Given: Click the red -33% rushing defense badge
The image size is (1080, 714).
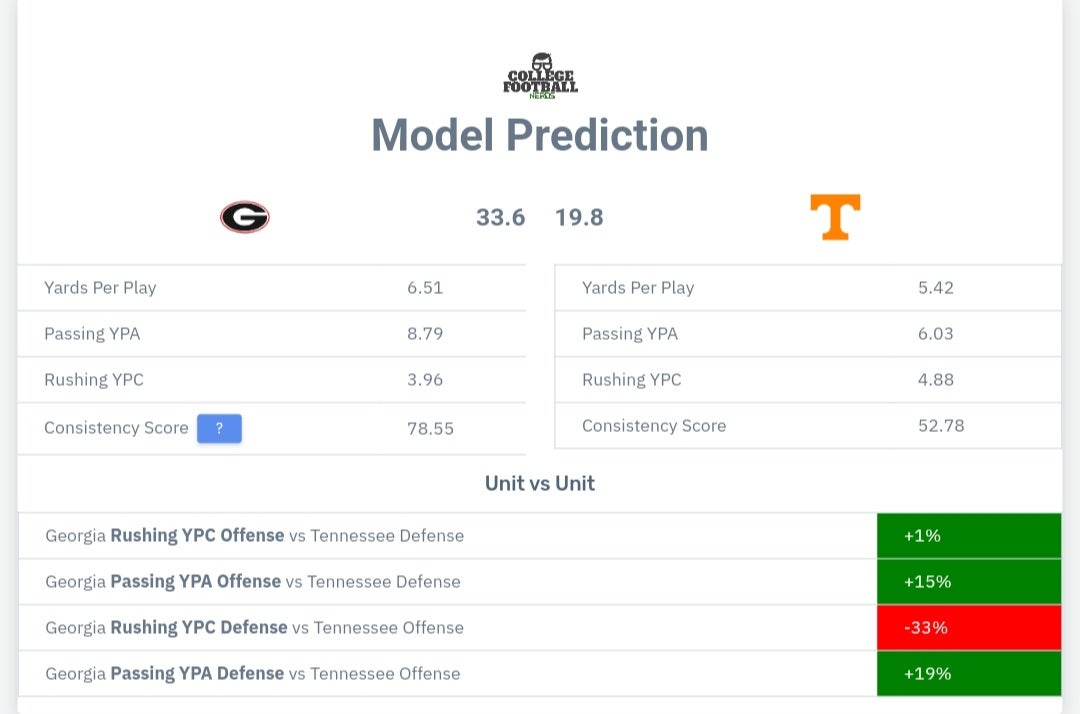Looking at the screenshot, I should coord(968,627).
